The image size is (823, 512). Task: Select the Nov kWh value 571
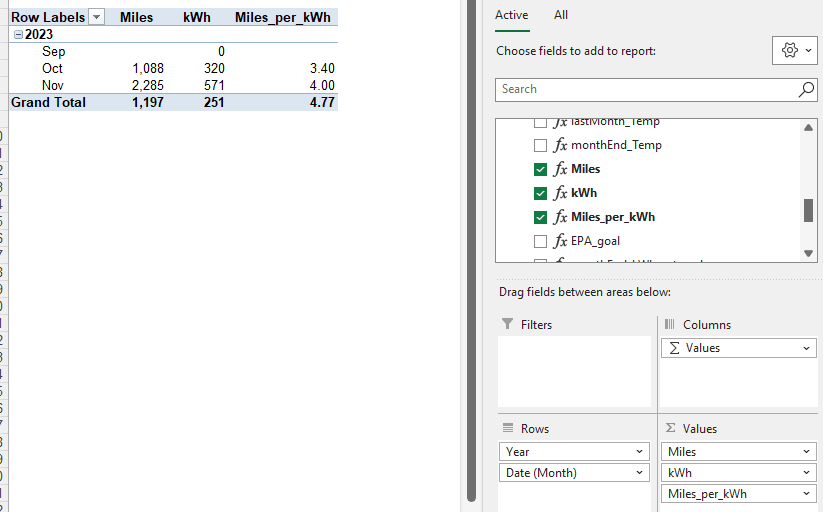[x=214, y=86]
